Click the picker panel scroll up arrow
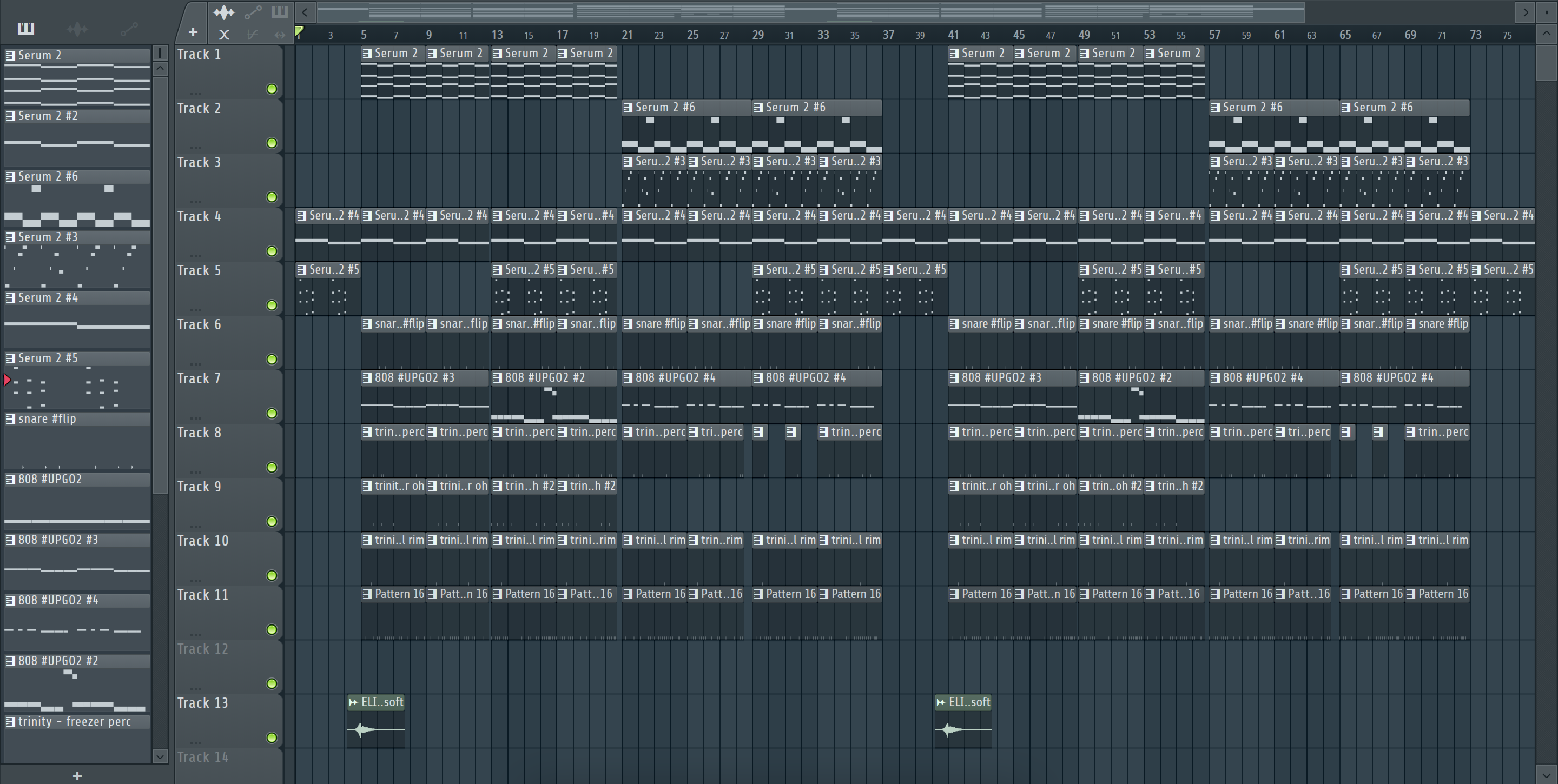 pyautogui.click(x=160, y=68)
